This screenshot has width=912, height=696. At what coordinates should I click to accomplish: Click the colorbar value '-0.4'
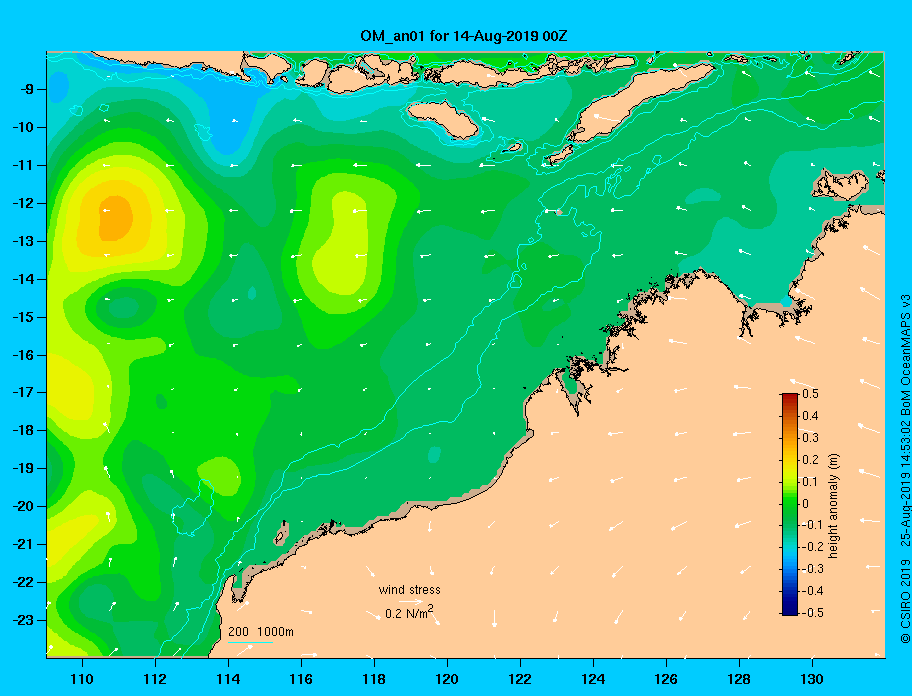pos(812,591)
